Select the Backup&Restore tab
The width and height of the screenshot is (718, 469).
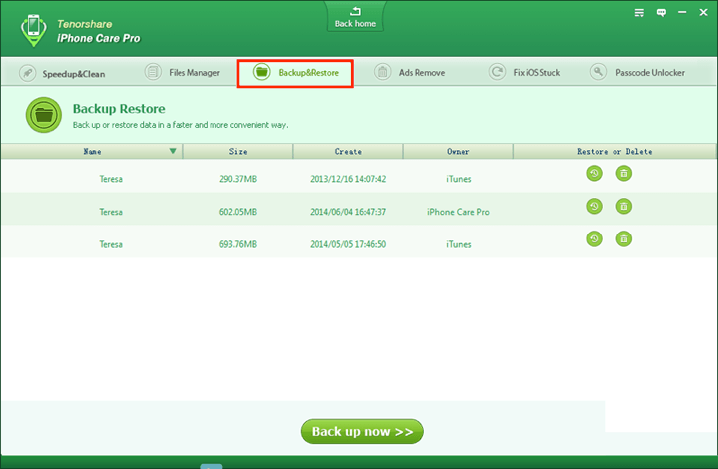coord(295,73)
